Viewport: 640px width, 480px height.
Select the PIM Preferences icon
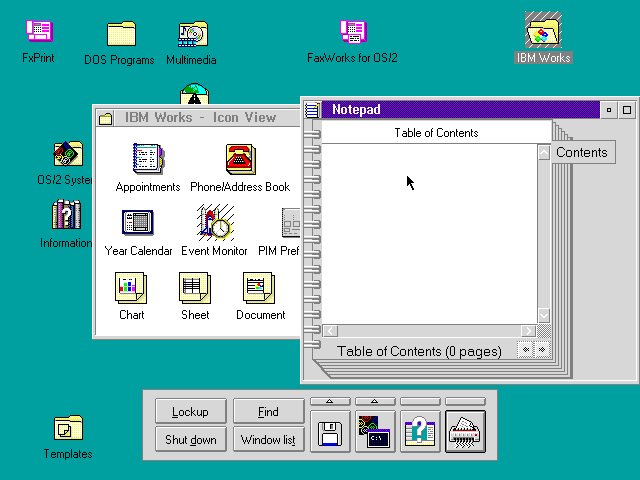291,222
